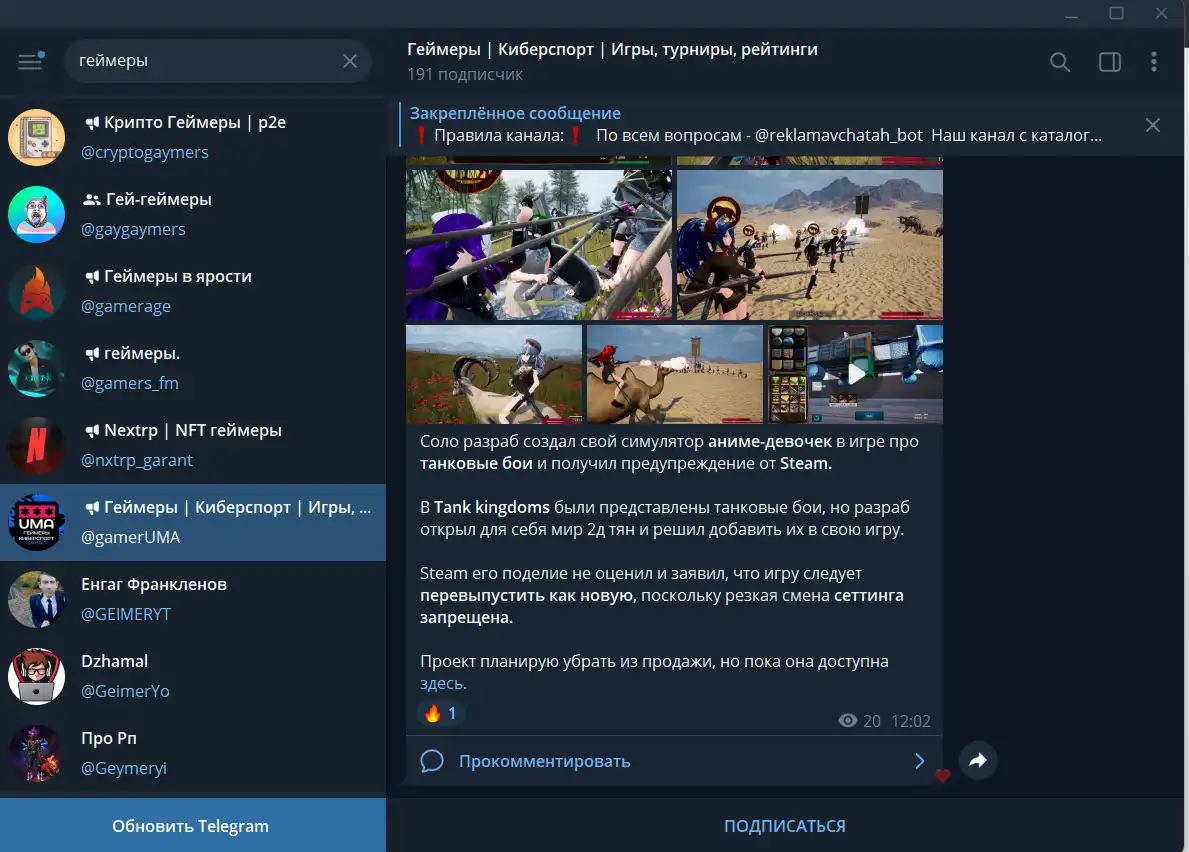Open chat with Dzhamal @GeimerYo
1189x852 pixels.
(x=193, y=676)
